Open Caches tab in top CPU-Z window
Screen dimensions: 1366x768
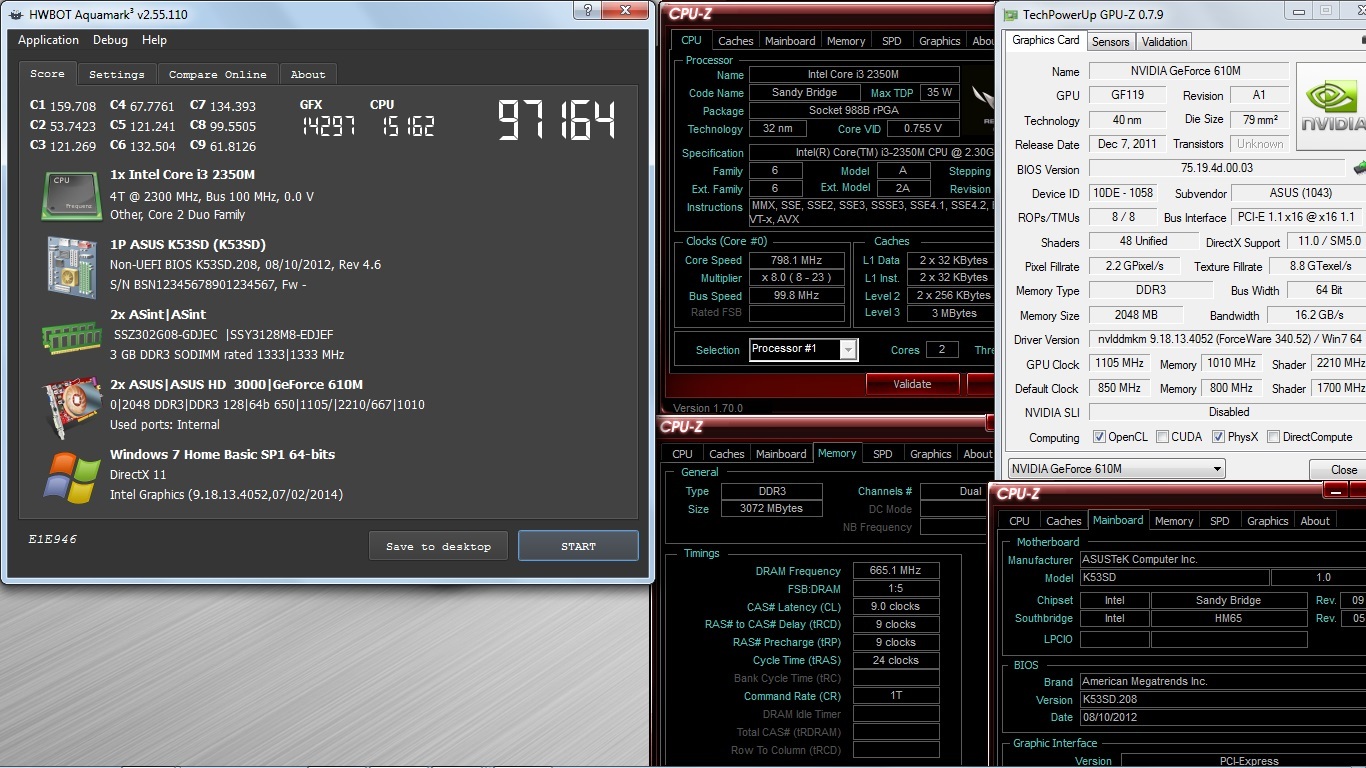point(735,41)
